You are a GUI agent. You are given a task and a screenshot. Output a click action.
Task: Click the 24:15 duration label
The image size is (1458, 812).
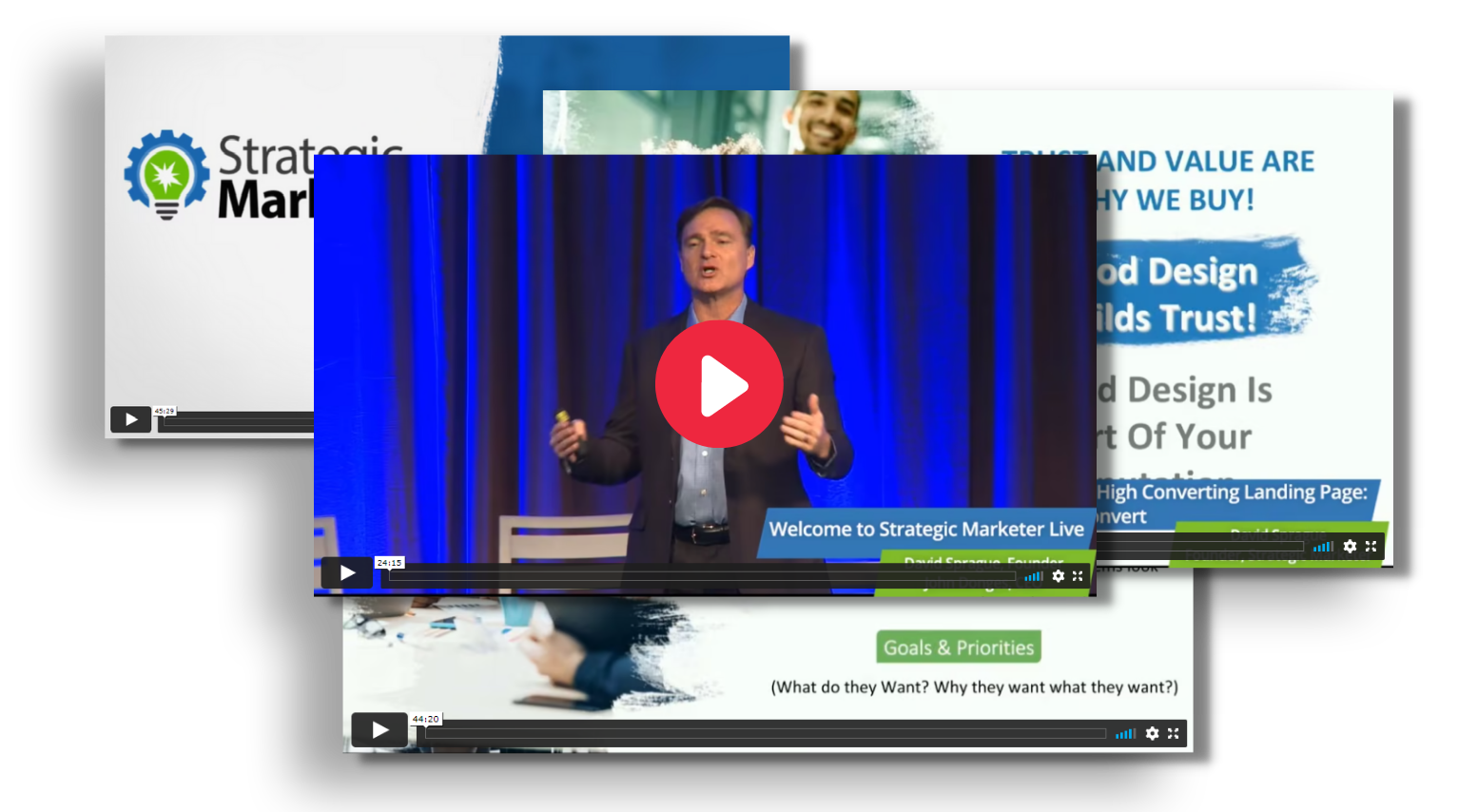pyautogui.click(x=389, y=563)
